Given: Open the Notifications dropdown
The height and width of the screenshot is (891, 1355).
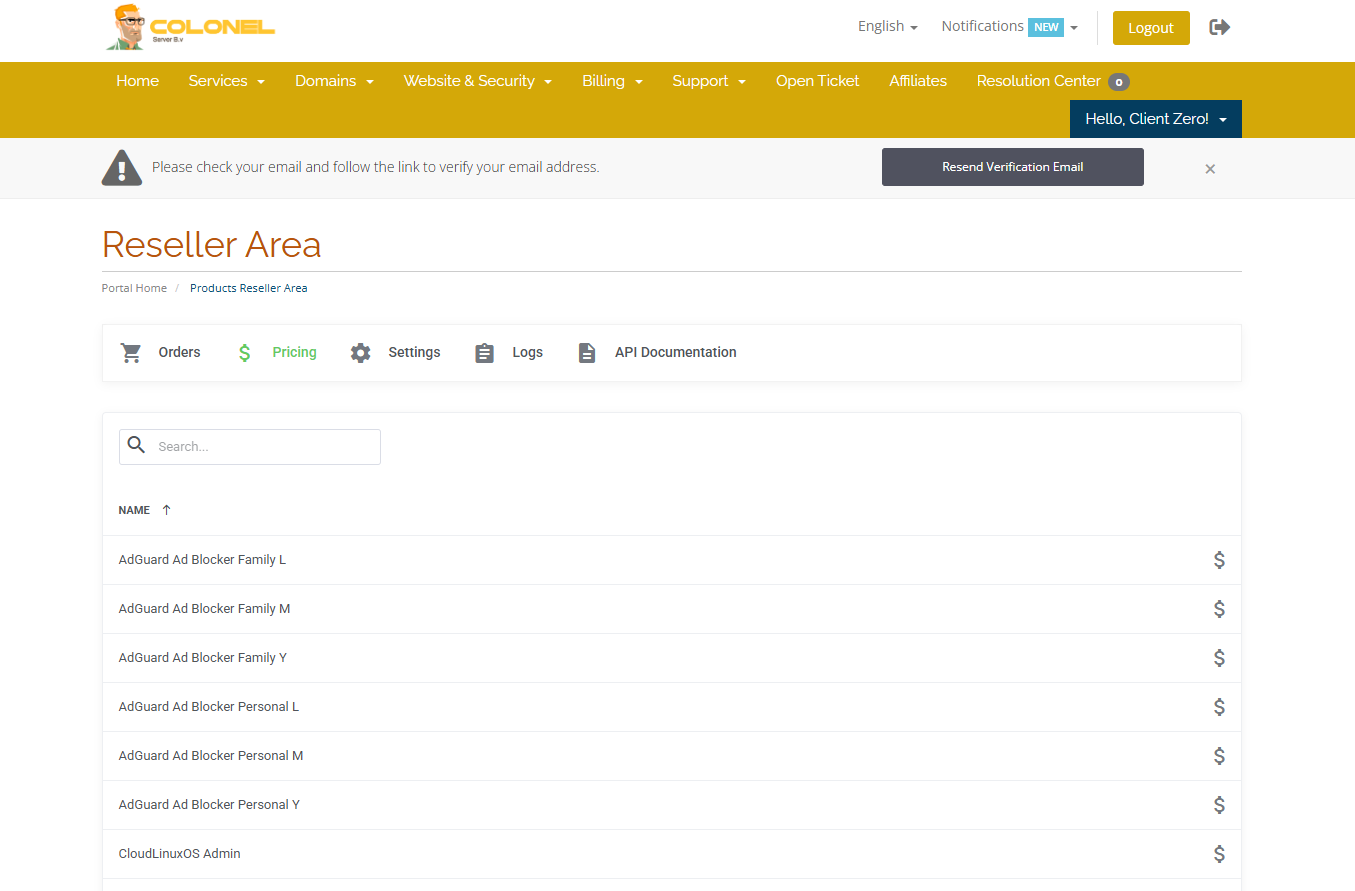Looking at the screenshot, I should click(x=1008, y=27).
